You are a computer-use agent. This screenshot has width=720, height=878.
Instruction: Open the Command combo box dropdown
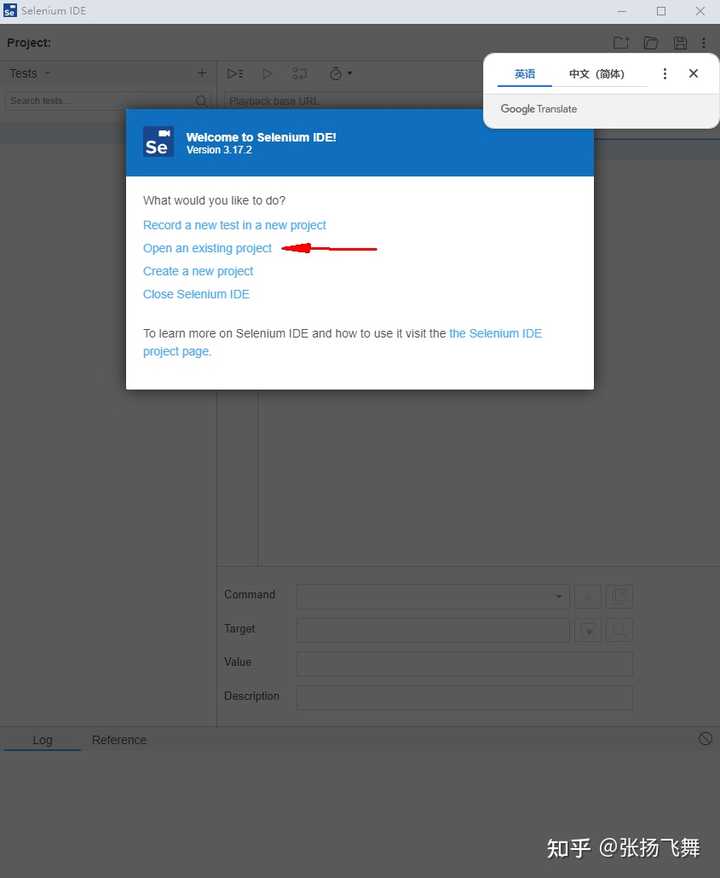point(559,596)
